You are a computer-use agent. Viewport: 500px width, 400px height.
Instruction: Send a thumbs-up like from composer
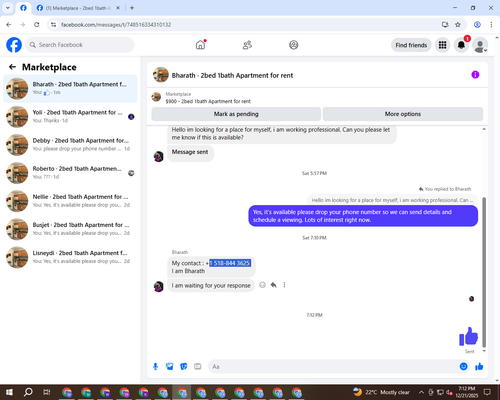coord(479,367)
